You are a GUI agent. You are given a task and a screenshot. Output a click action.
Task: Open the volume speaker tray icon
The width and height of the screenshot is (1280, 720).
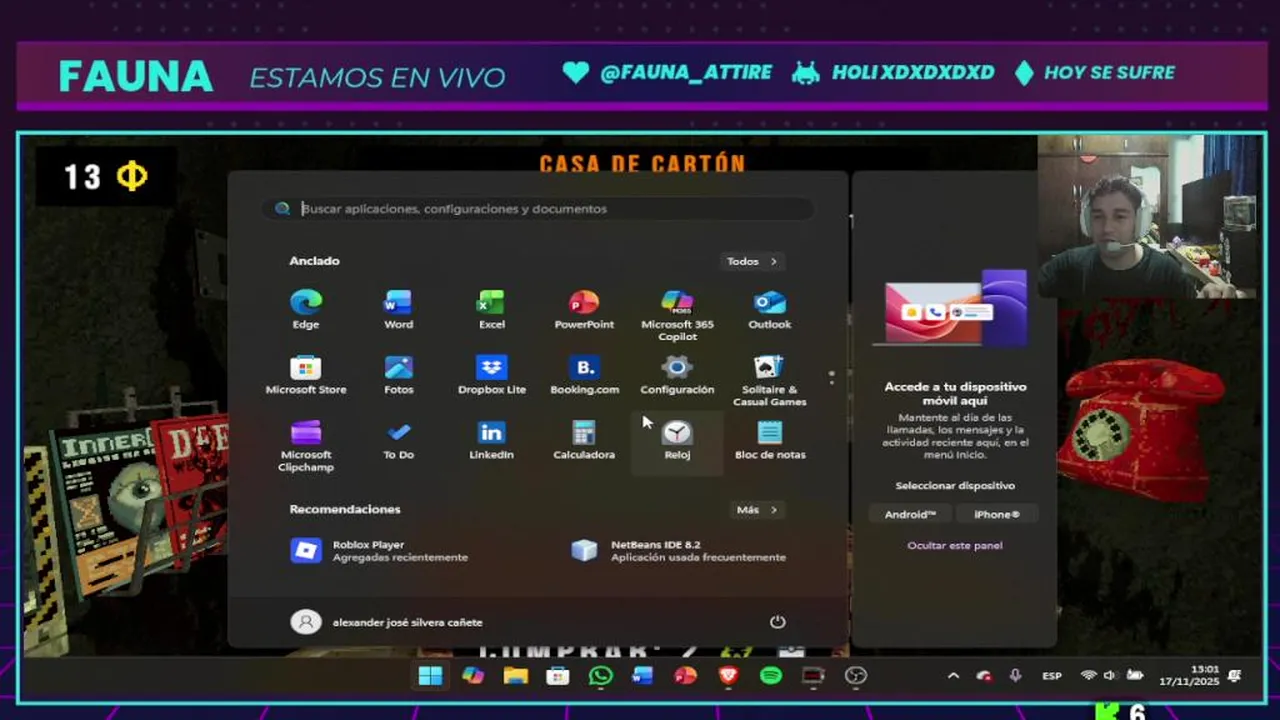point(1110,676)
